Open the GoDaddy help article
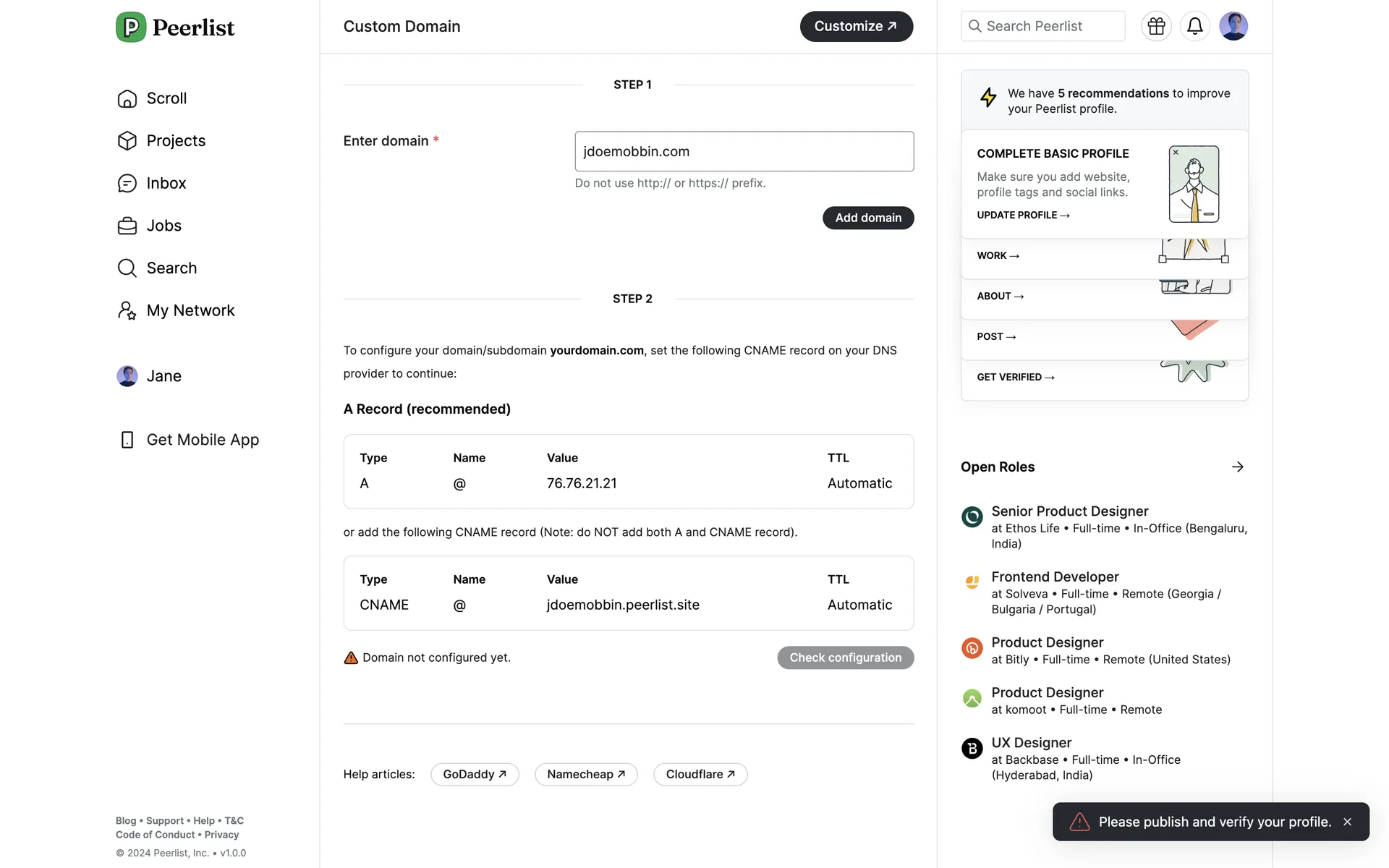Image resolution: width=1389 pixels, height=868 pixels. pos(475,775)
